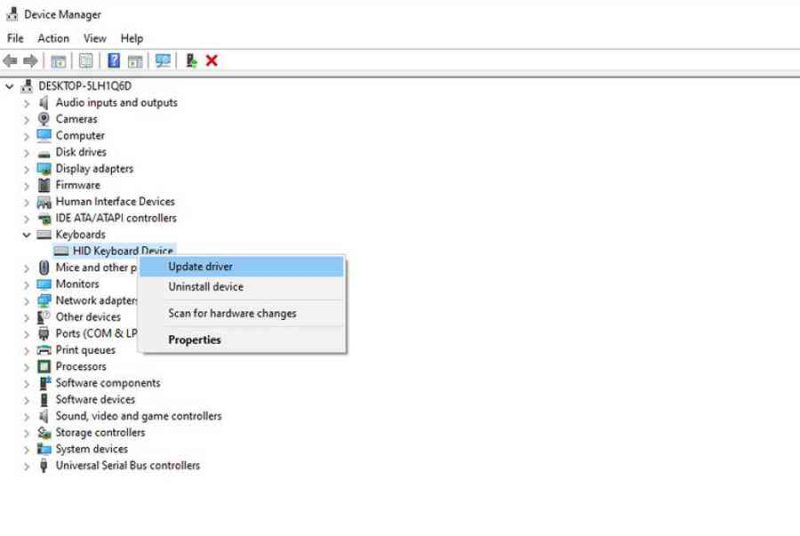Viewport: 800px width, 536px height.
Task: Click the Display adapters icon
Action: tap(44, 169)
